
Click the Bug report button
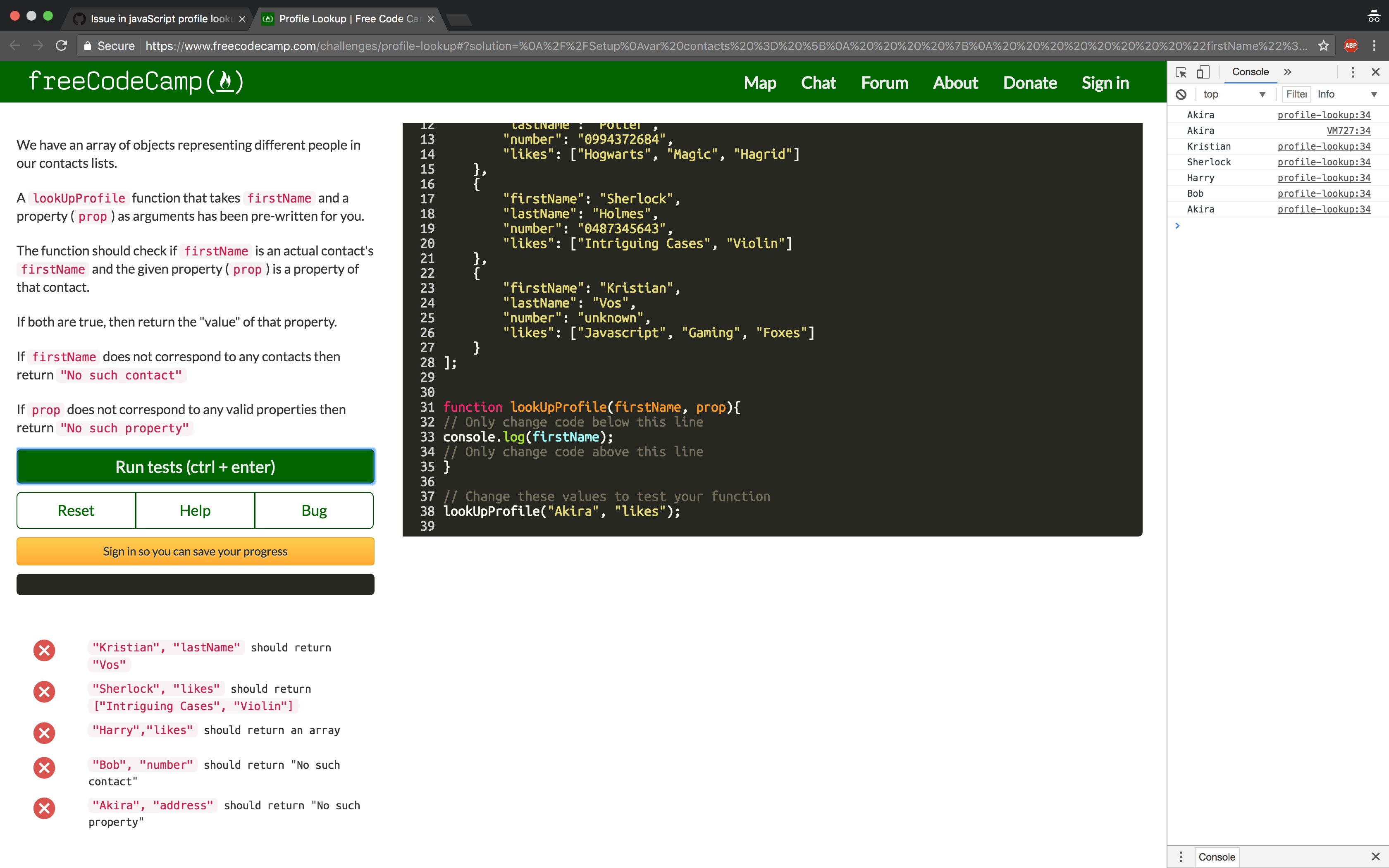pos(313,510)
